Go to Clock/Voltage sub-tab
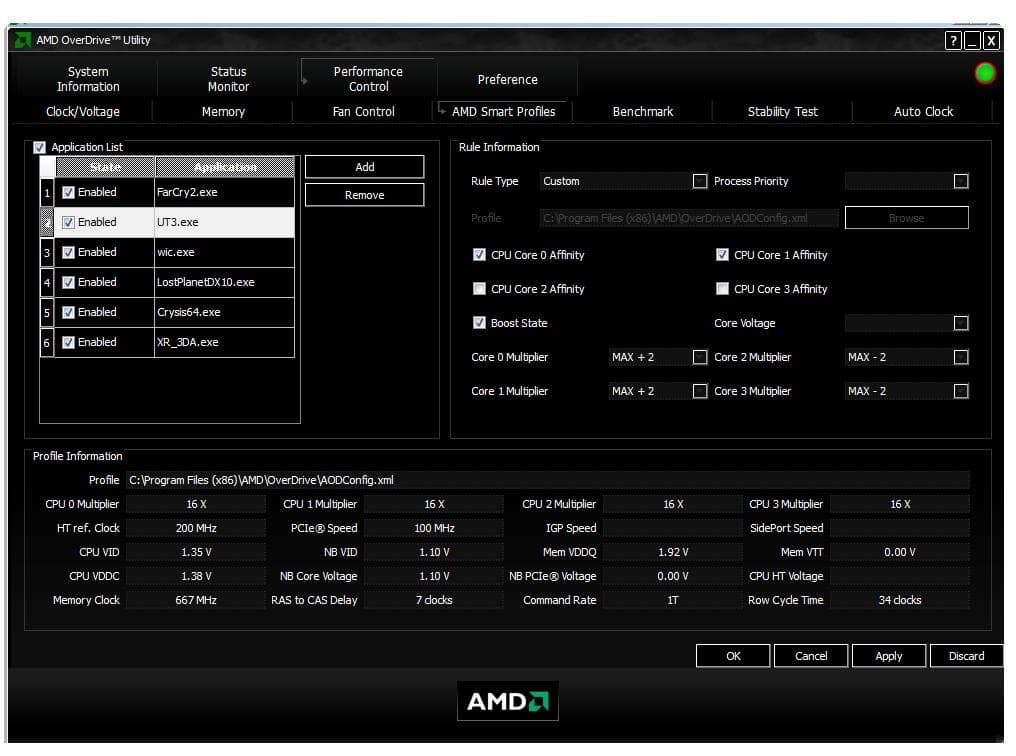1016x756 pixels. (x=83, y=111)
